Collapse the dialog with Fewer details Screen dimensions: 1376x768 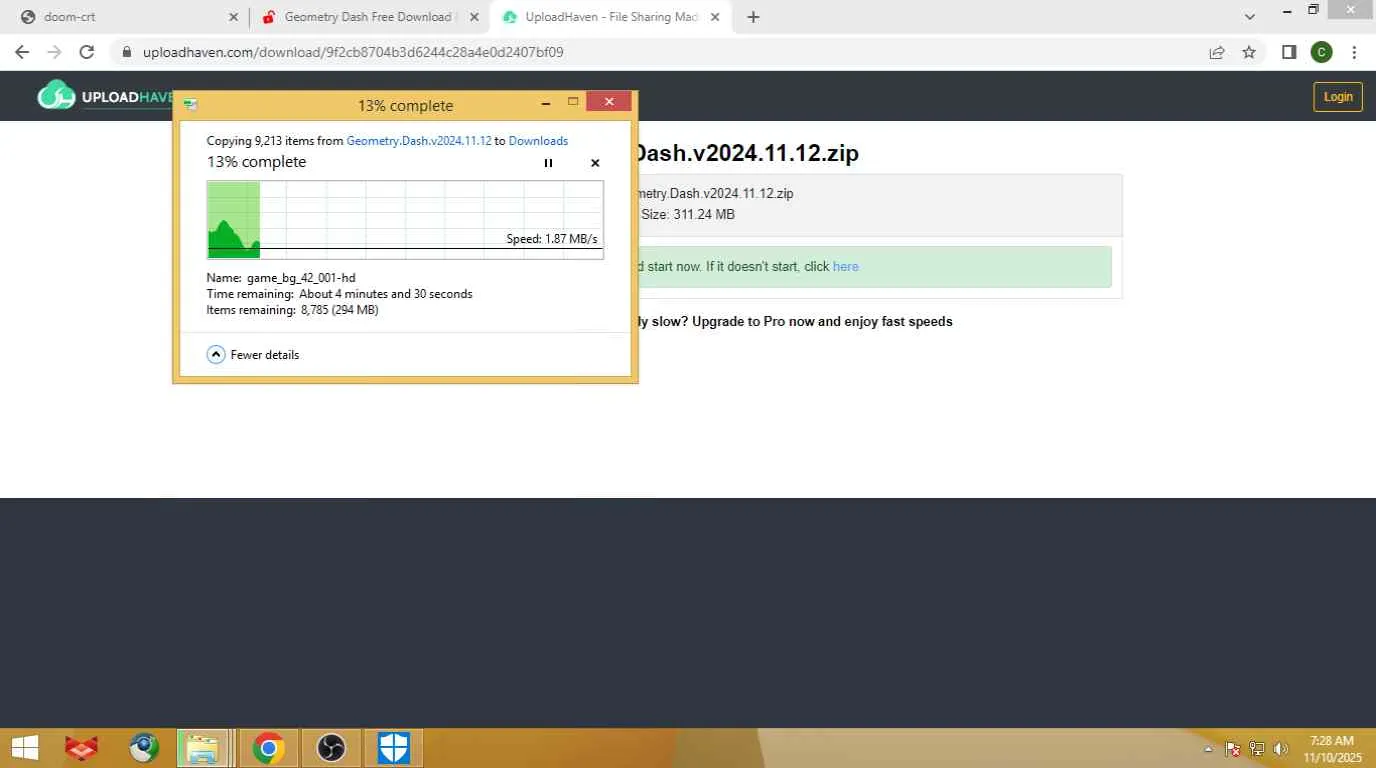tap(253, 355)
